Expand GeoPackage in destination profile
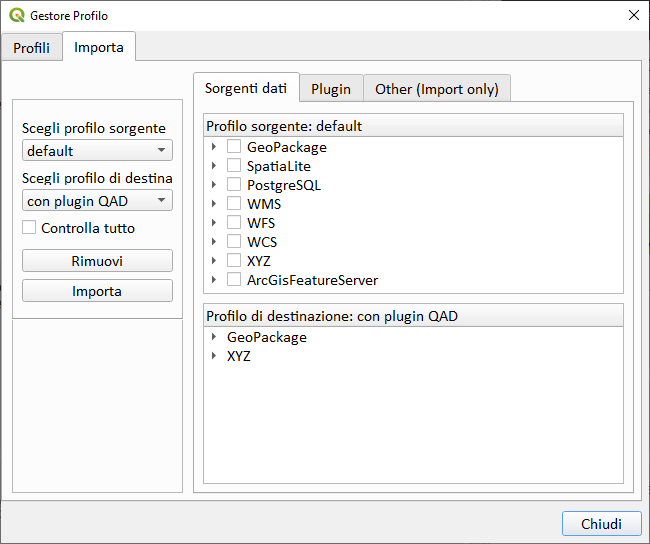Image resolution: width=650 pixels, height=544 pixels. pyautogui.click(x=214, y=337)
